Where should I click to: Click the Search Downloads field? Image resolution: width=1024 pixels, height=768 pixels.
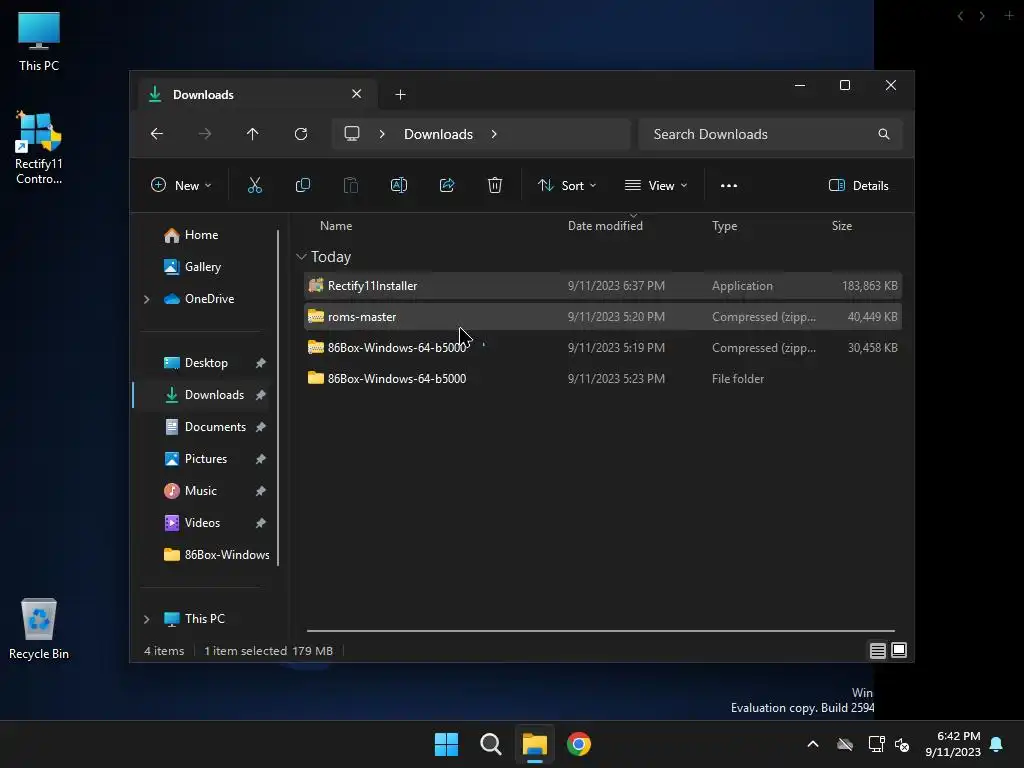point(771,134)
